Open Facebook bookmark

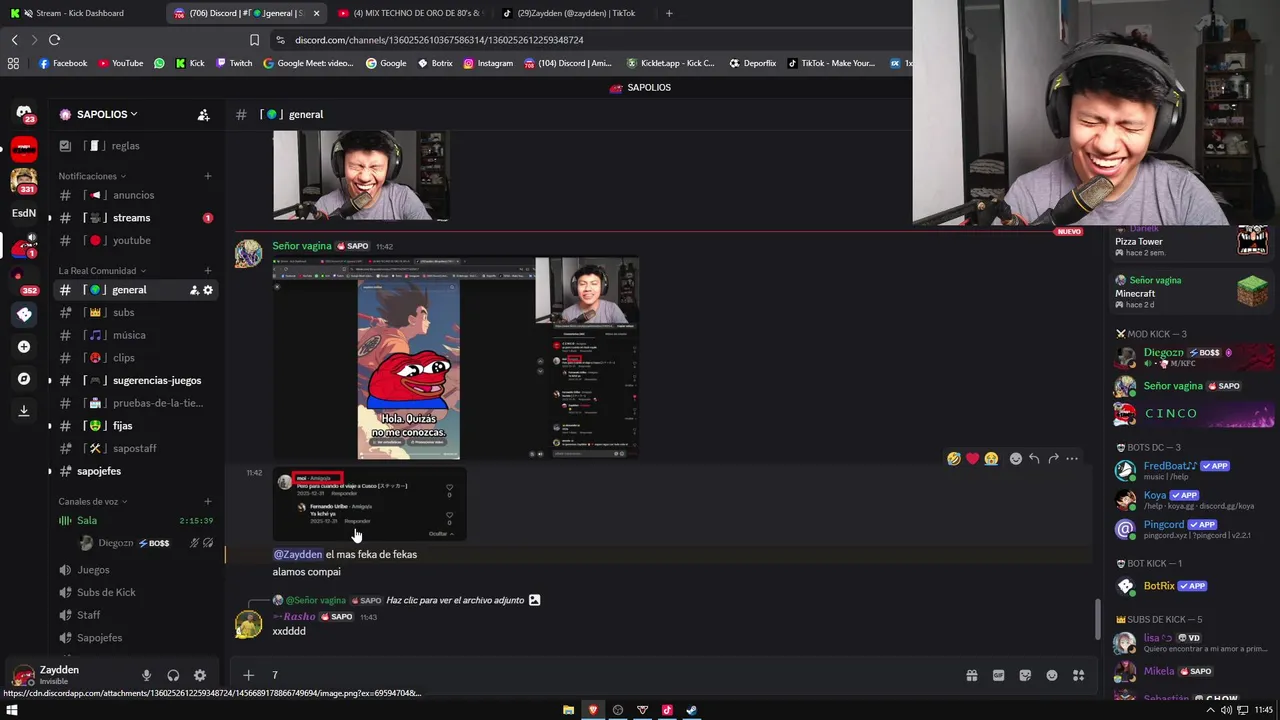click(63, 63)
